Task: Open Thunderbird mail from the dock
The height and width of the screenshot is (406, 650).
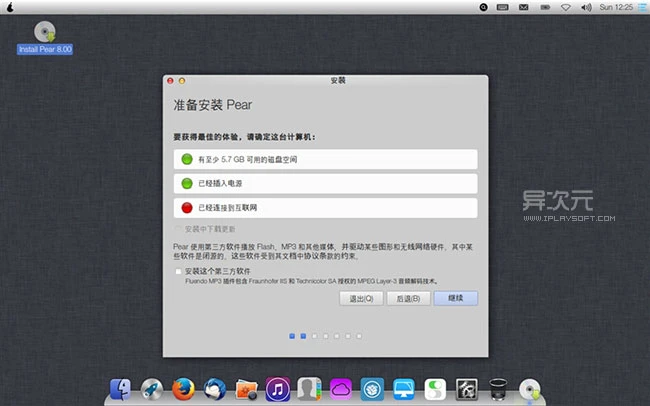Action: (215, 389)
